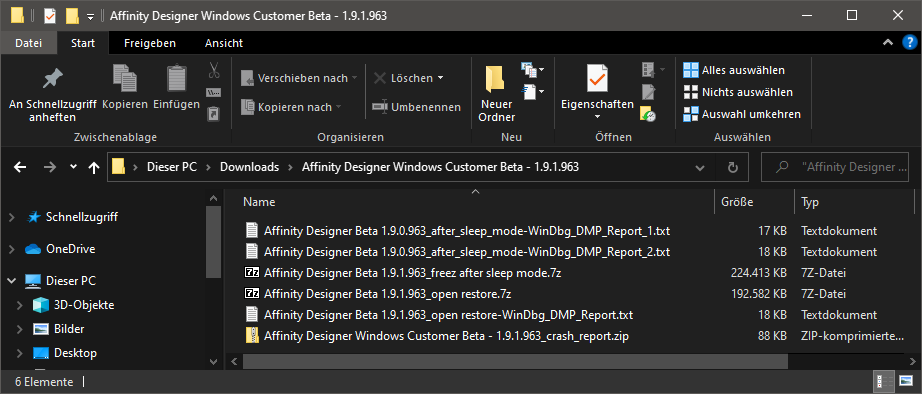Open the Datei tab
Image resolution: width=922 pixels, height=394 pixels.
29,43
